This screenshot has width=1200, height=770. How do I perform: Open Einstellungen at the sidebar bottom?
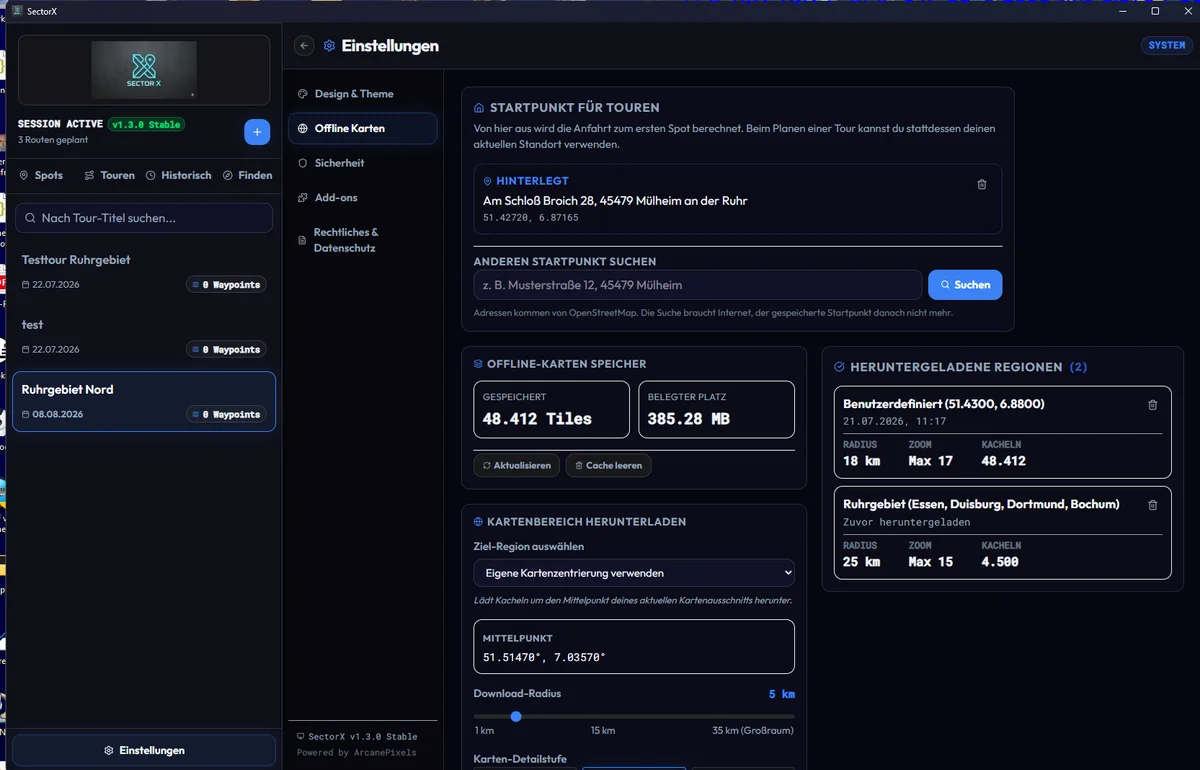click(144, 750)
